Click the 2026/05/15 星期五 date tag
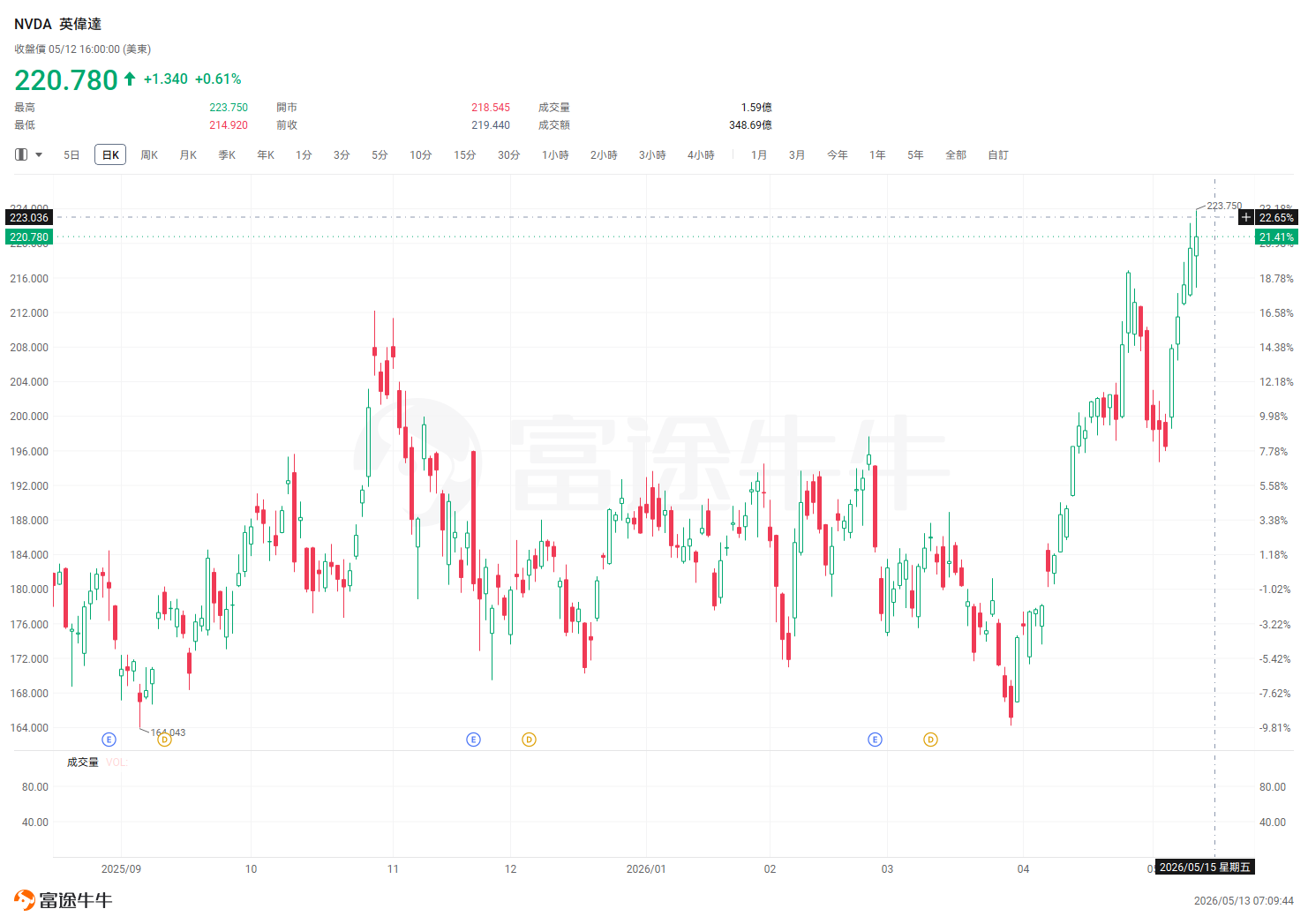 pyautogui.click(x=1205, y=868)
